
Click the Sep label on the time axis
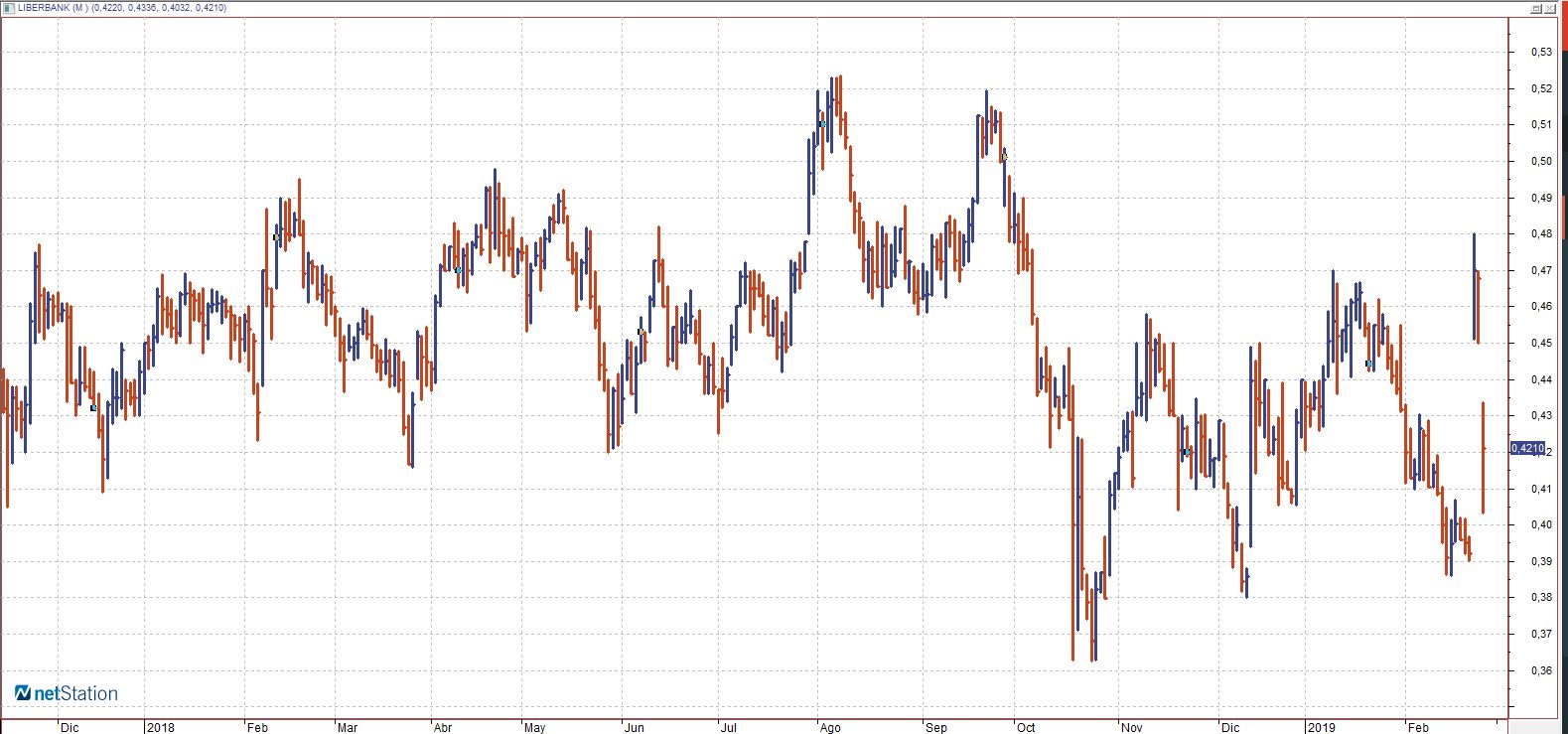coord(936,728)
